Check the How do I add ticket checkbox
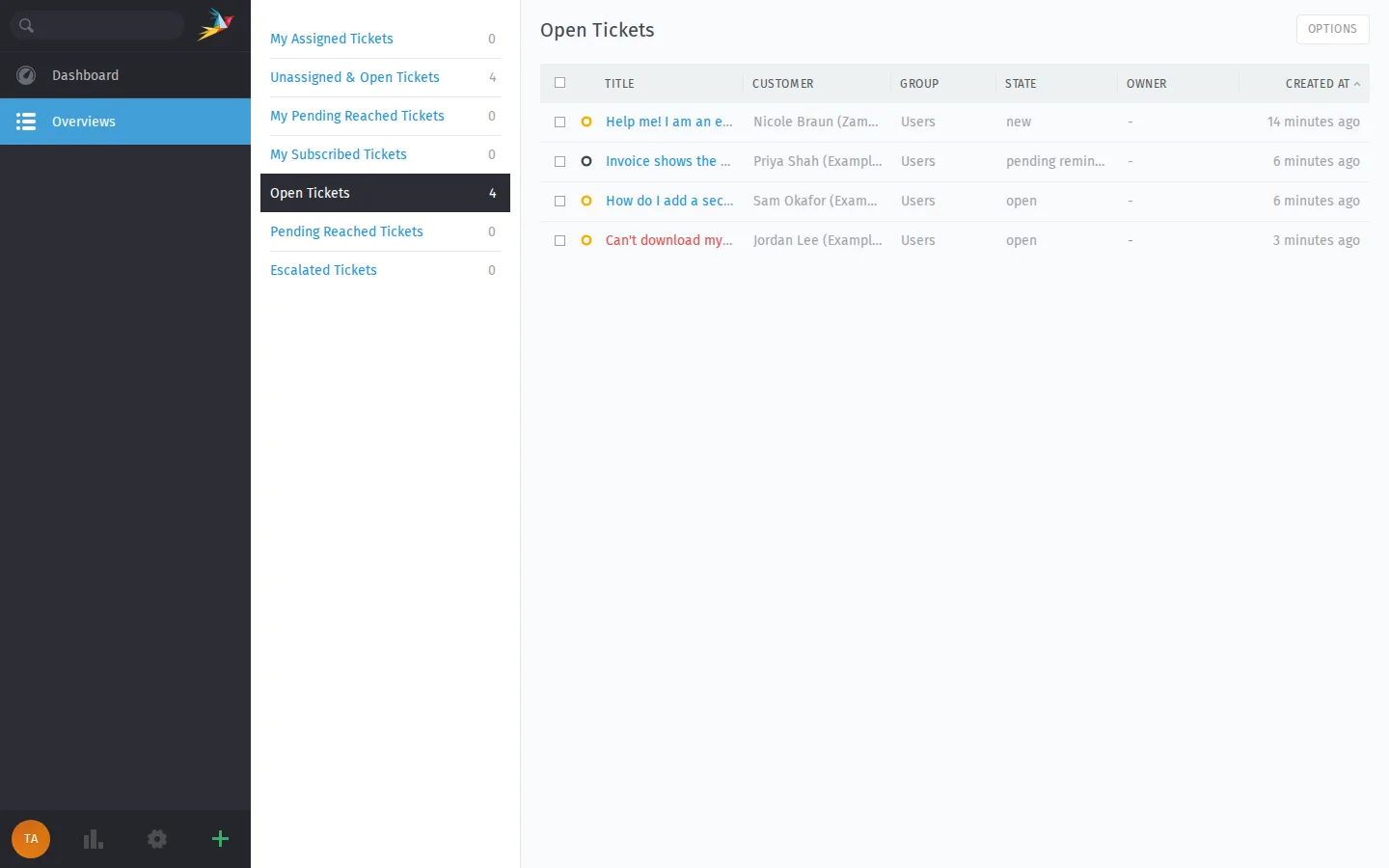1389x868 pixels. (560, 202)
